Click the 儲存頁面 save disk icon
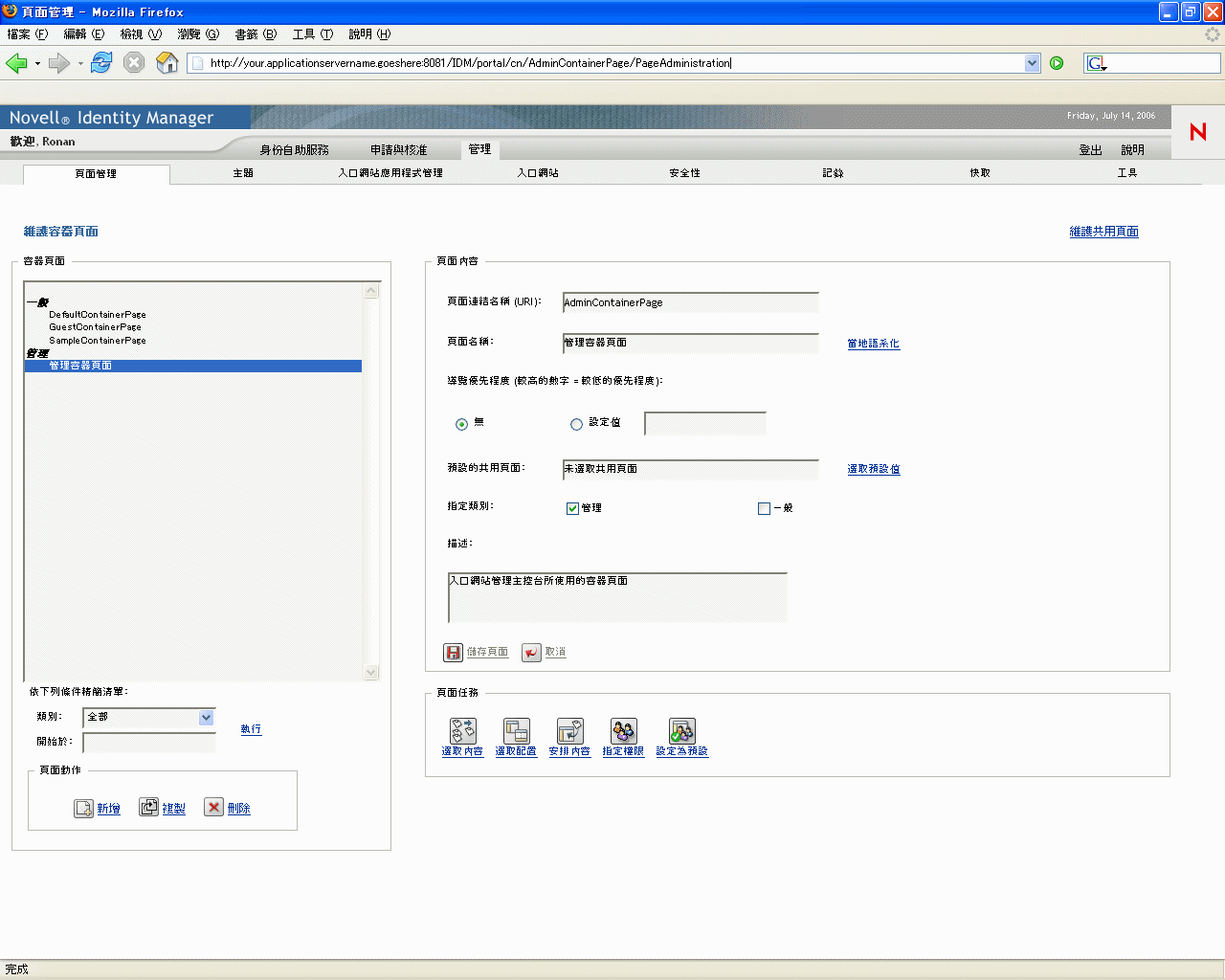This screenshot has width=1225, height=980. click(454, 652)
